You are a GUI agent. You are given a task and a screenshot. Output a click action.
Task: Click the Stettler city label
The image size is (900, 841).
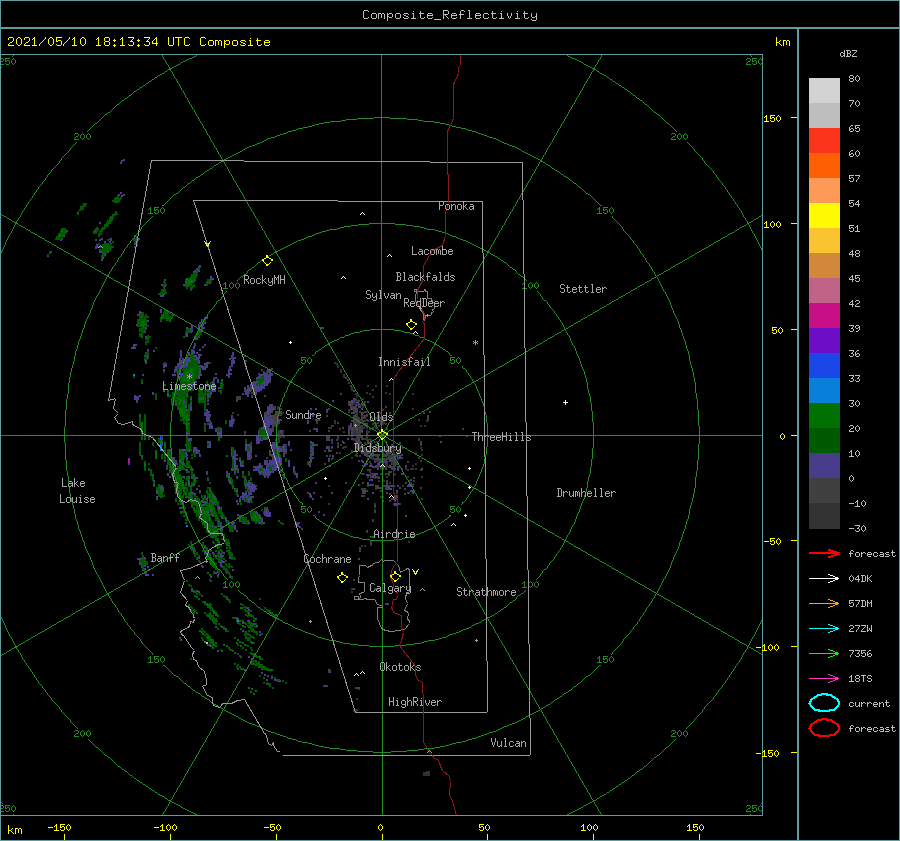[583, 289]
